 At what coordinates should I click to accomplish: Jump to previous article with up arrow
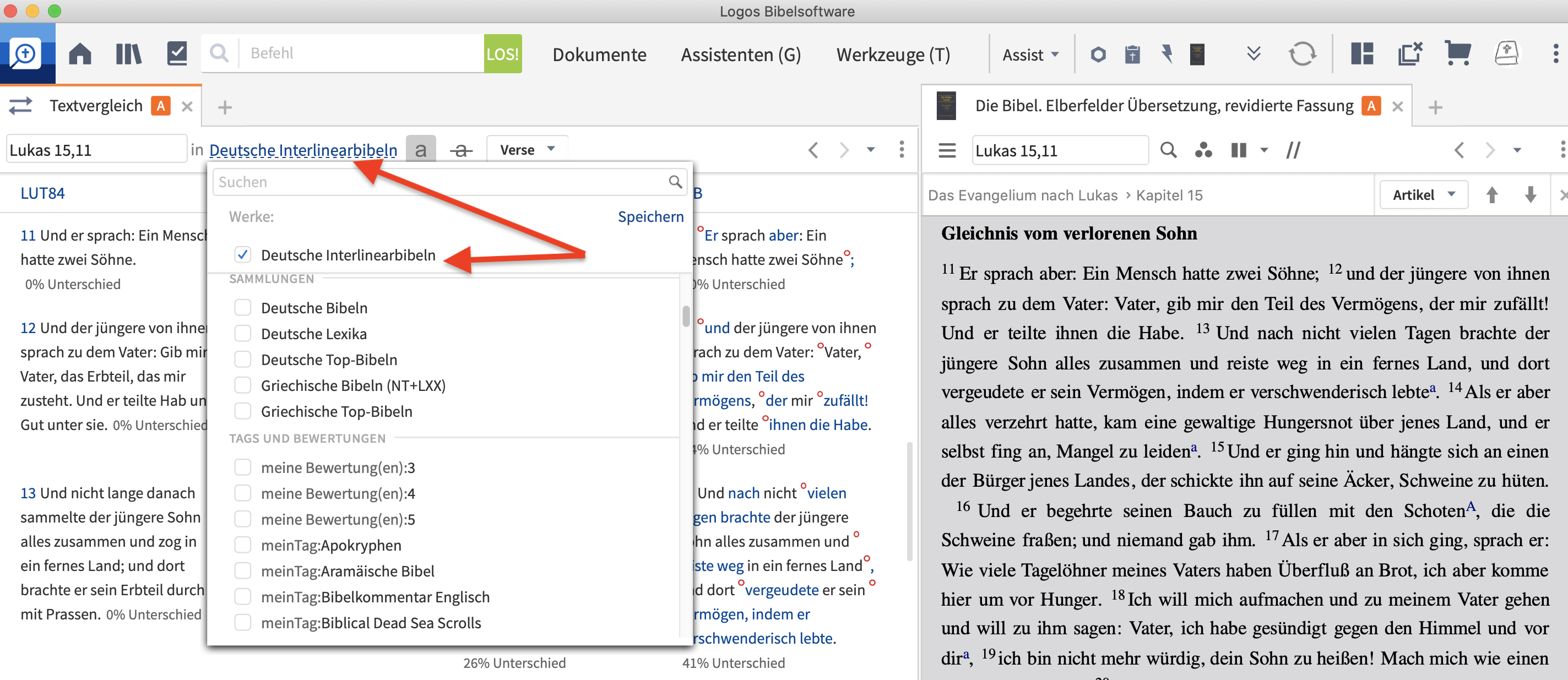coord(1491,195)
